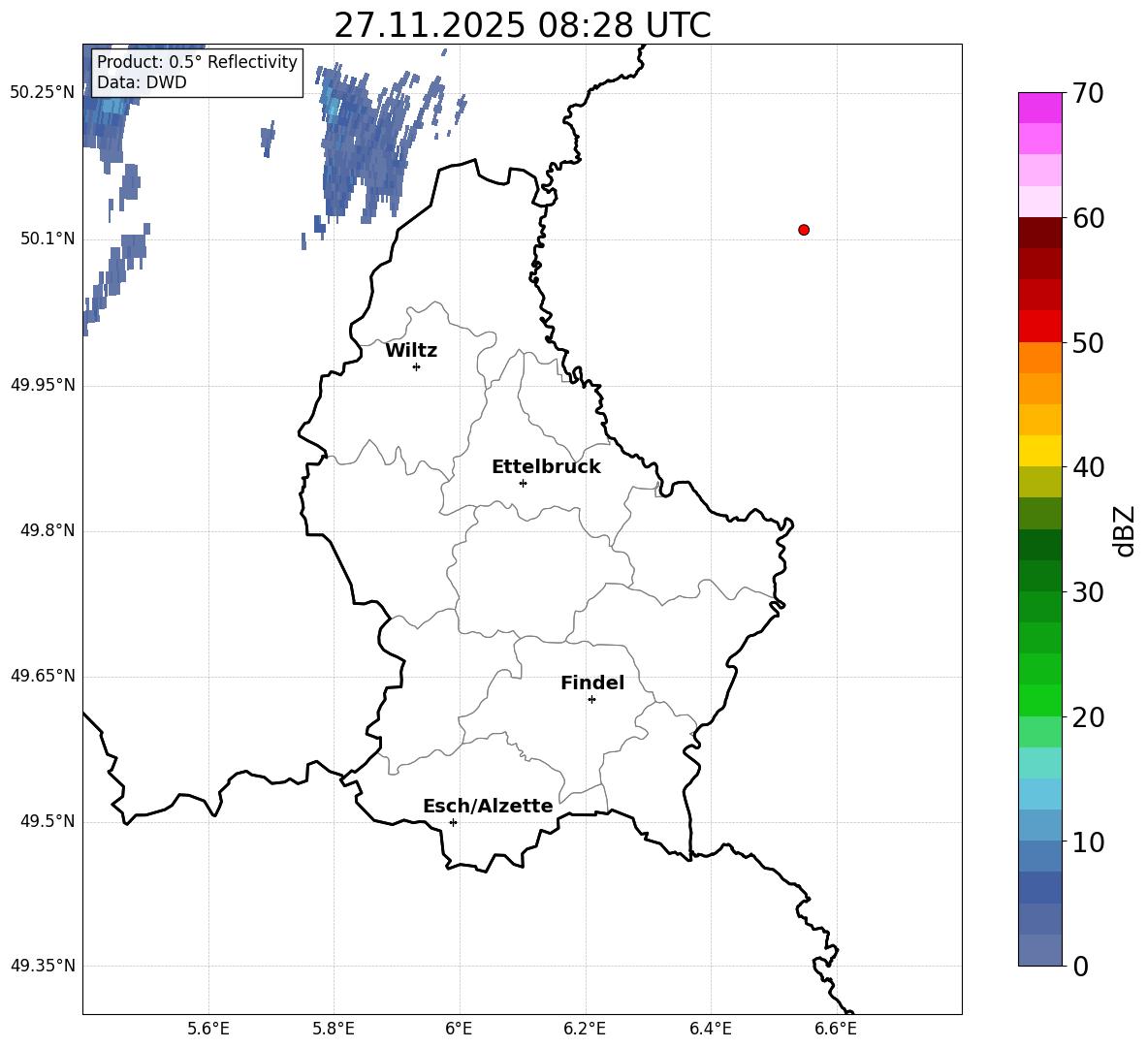Click the bright green swatch above 20

coord(1040,700)
